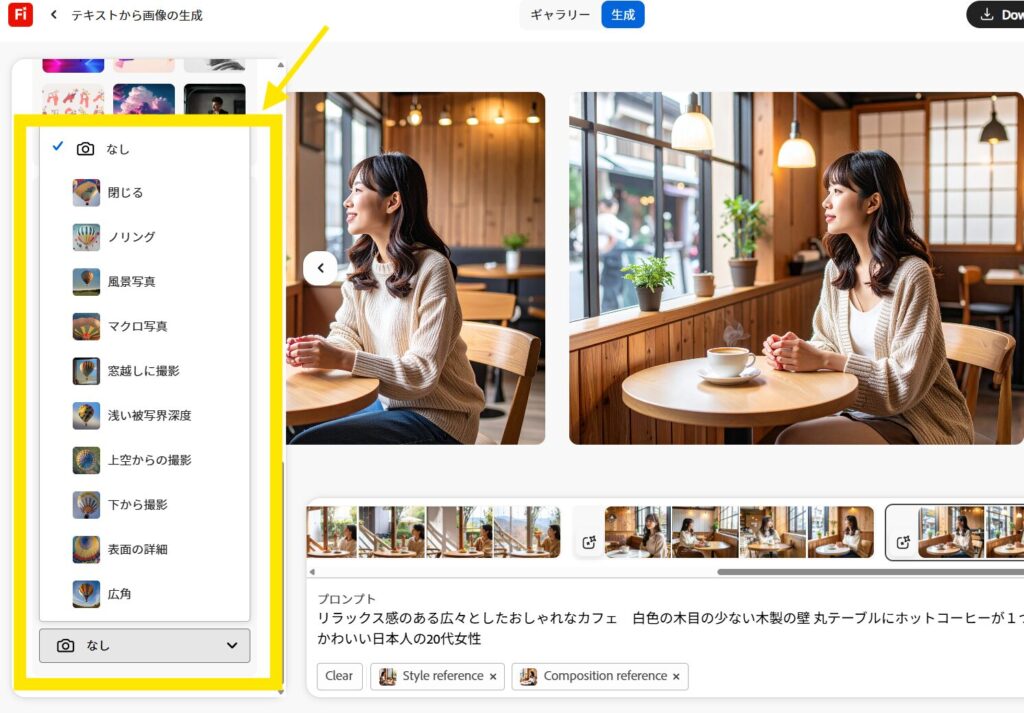Choose the 浅い被写界深度 camera option

pos(144,415)
